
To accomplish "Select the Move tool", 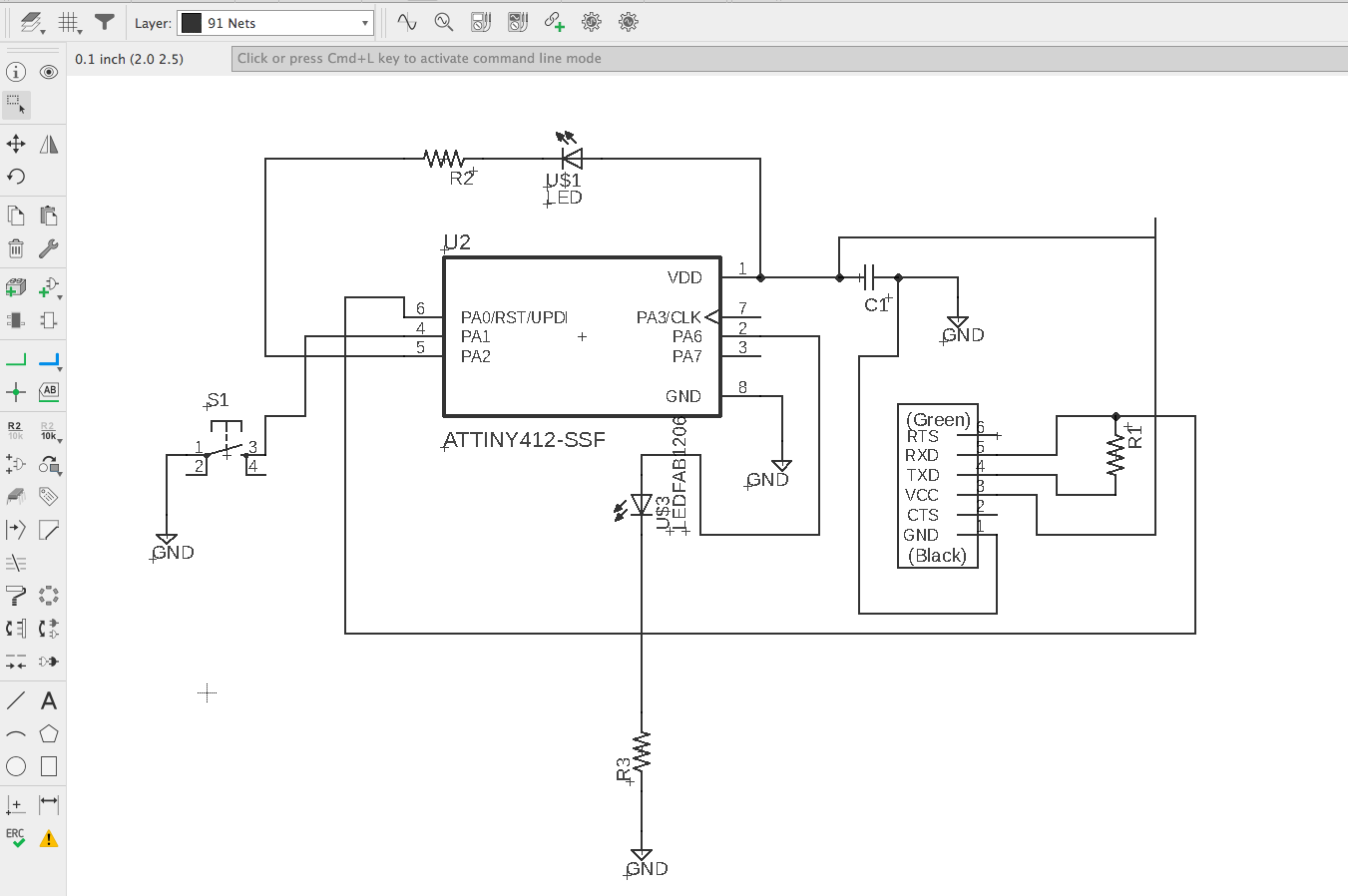I will point(16,144).
